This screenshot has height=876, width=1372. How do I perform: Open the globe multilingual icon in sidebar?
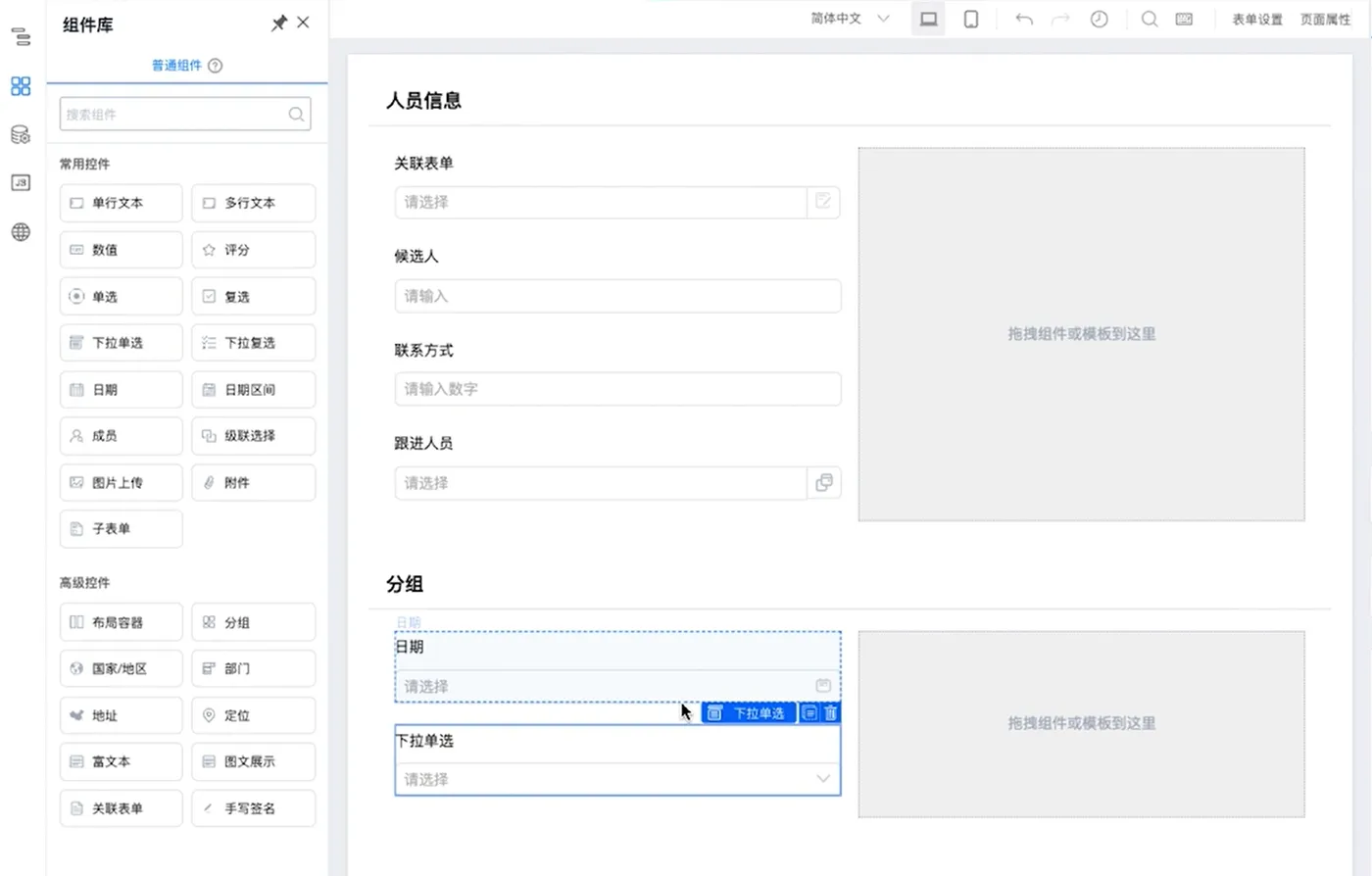21,232
